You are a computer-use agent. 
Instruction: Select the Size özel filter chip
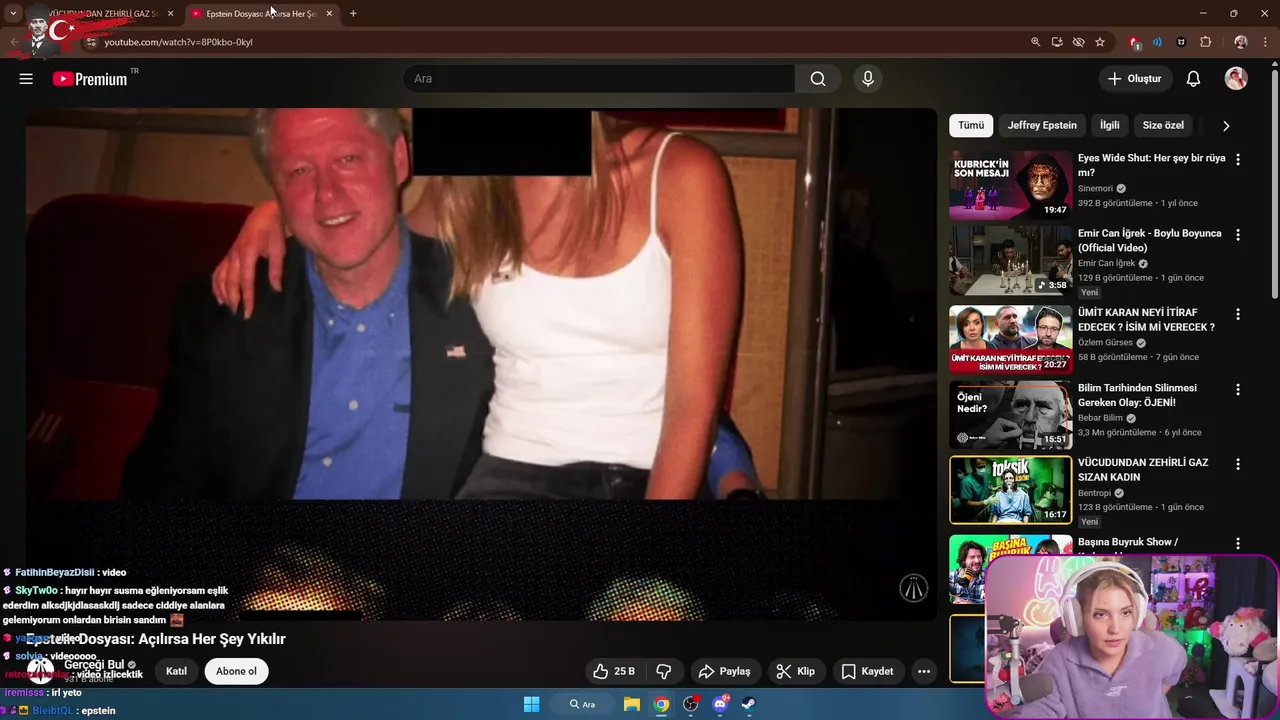(x=1163, y=125)
